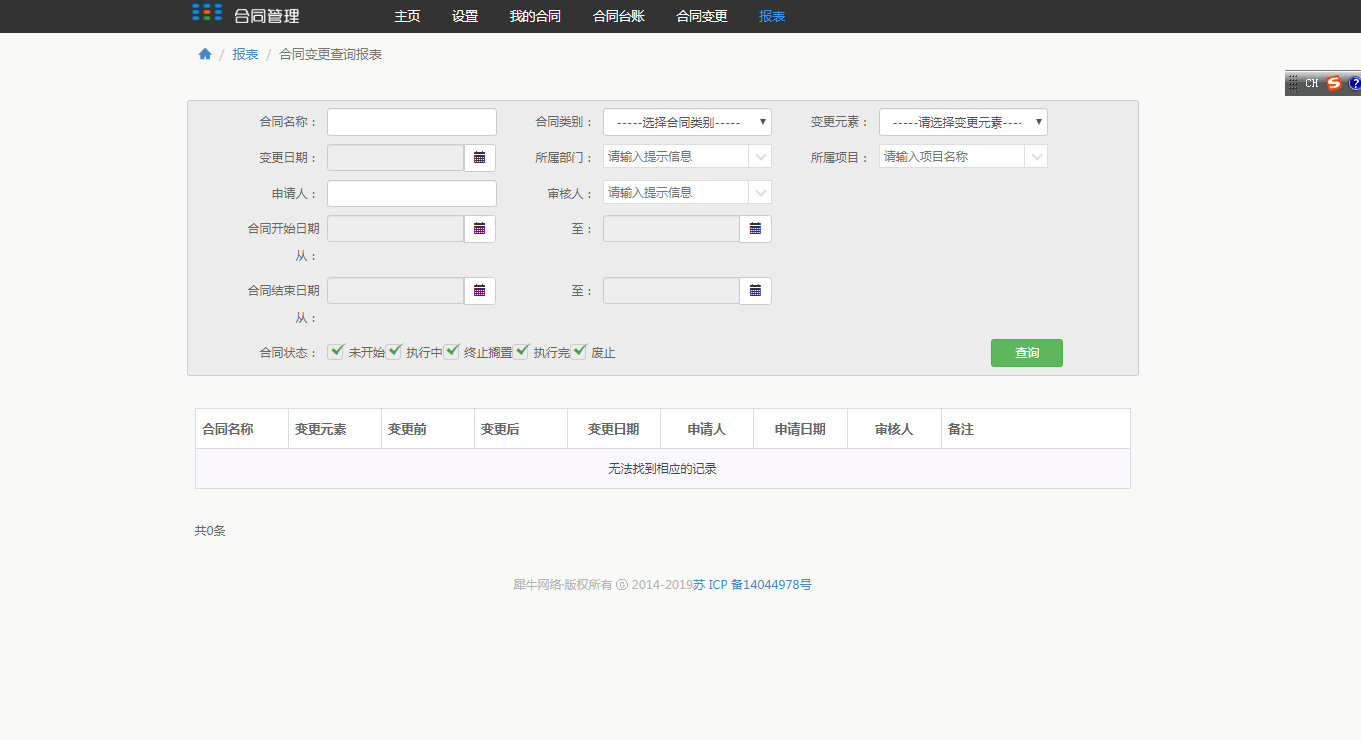Click the 无法找到相应的记录 message row
The height and width of the screenshot is (740, 1361).
pyautogui.click(x=663, y=469)
